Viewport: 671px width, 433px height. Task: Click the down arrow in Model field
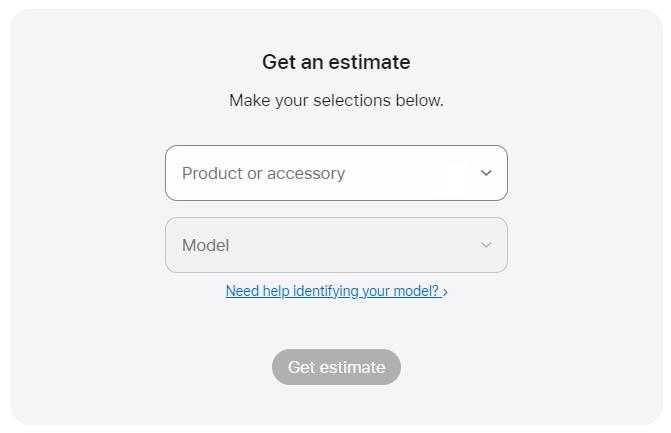486,245
